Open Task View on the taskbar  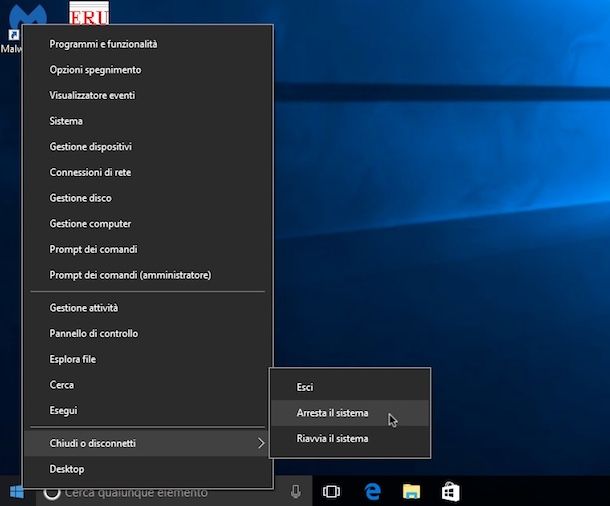pyautogui.click(x=331, y=492)
